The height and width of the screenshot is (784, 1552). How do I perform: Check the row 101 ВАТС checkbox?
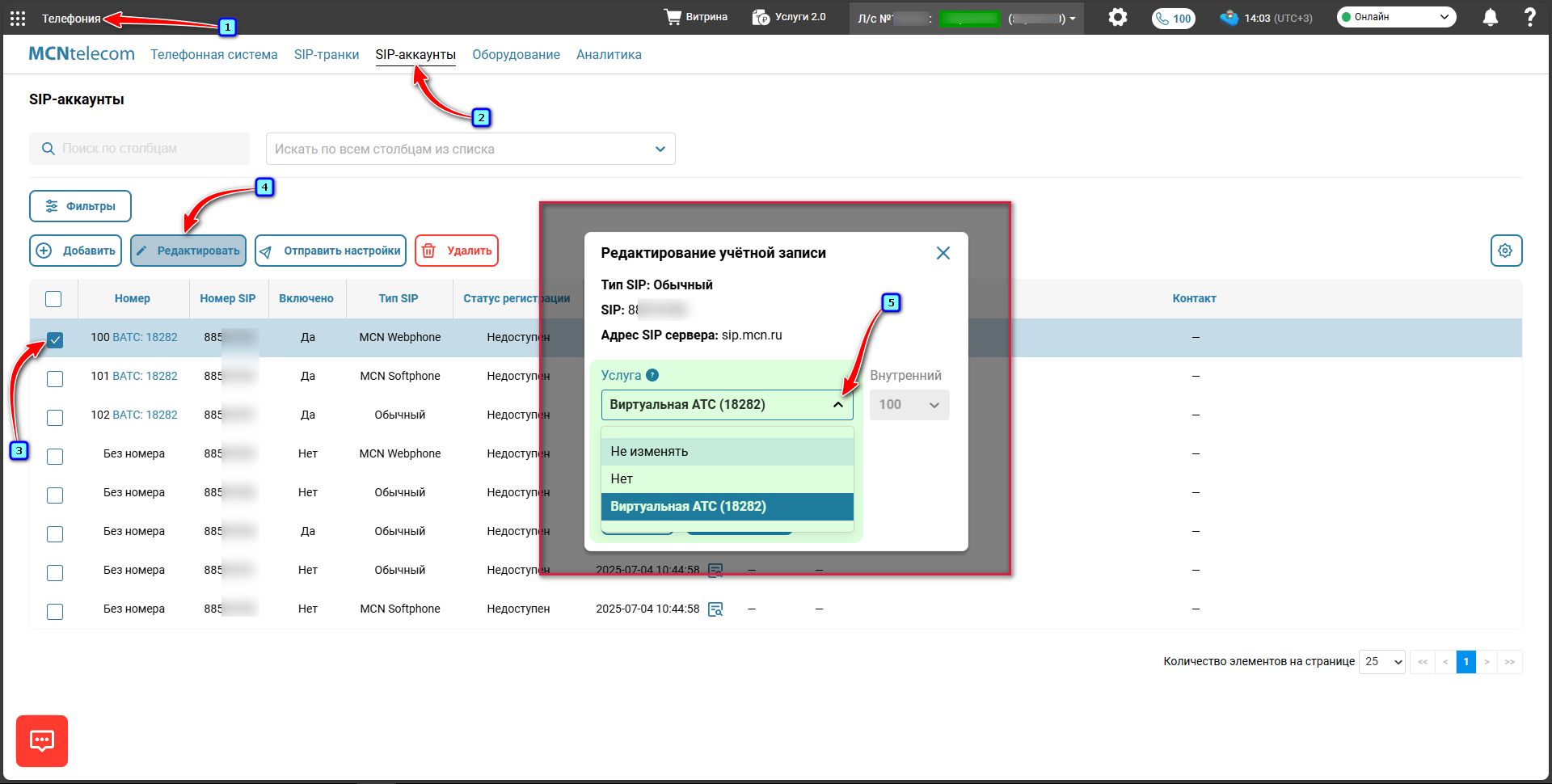(55, 378)
